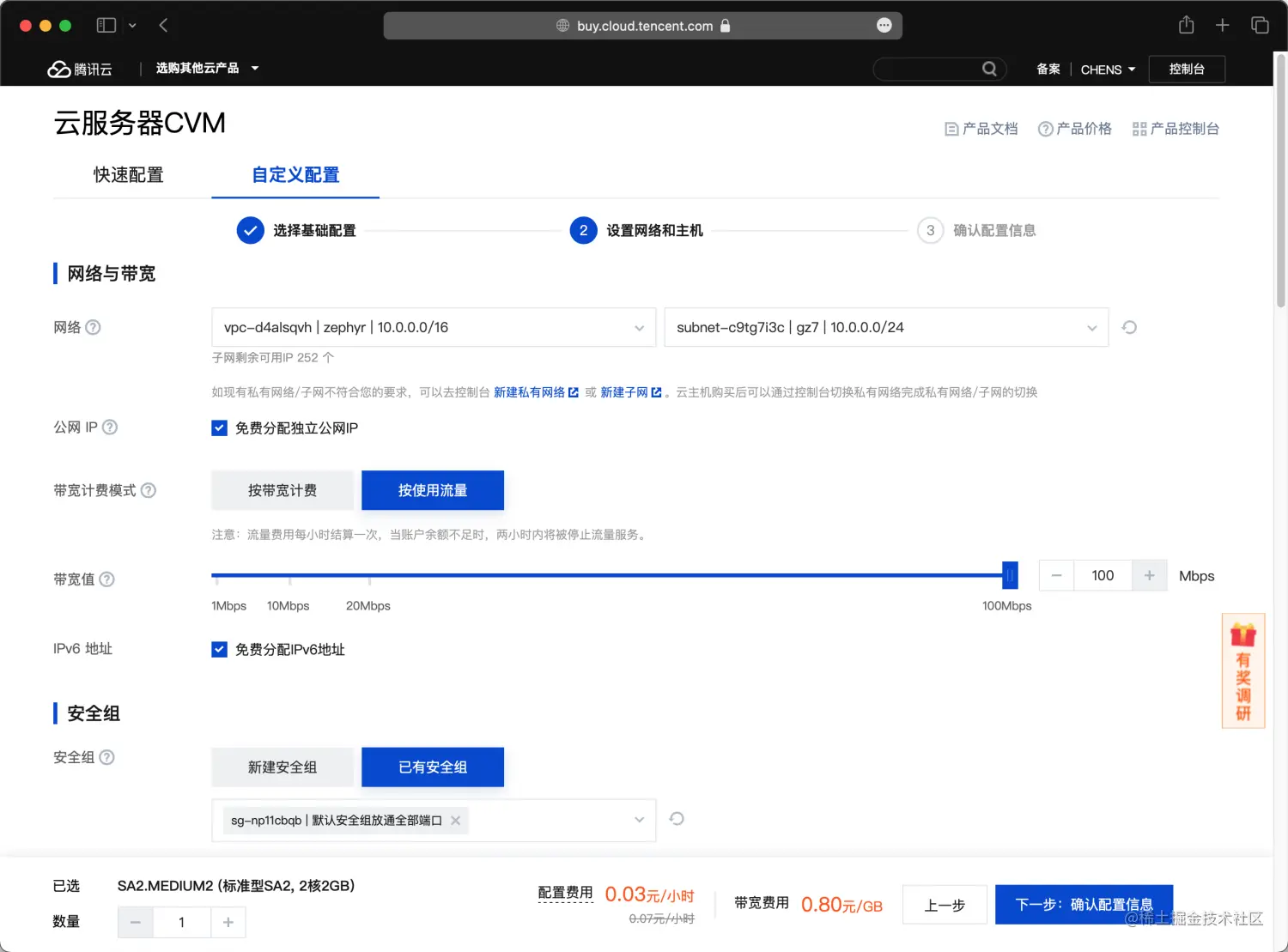This screenshot has height=952, width=1288.
Task: Click the address bar ellipsis icon
Action: (884, 26)
